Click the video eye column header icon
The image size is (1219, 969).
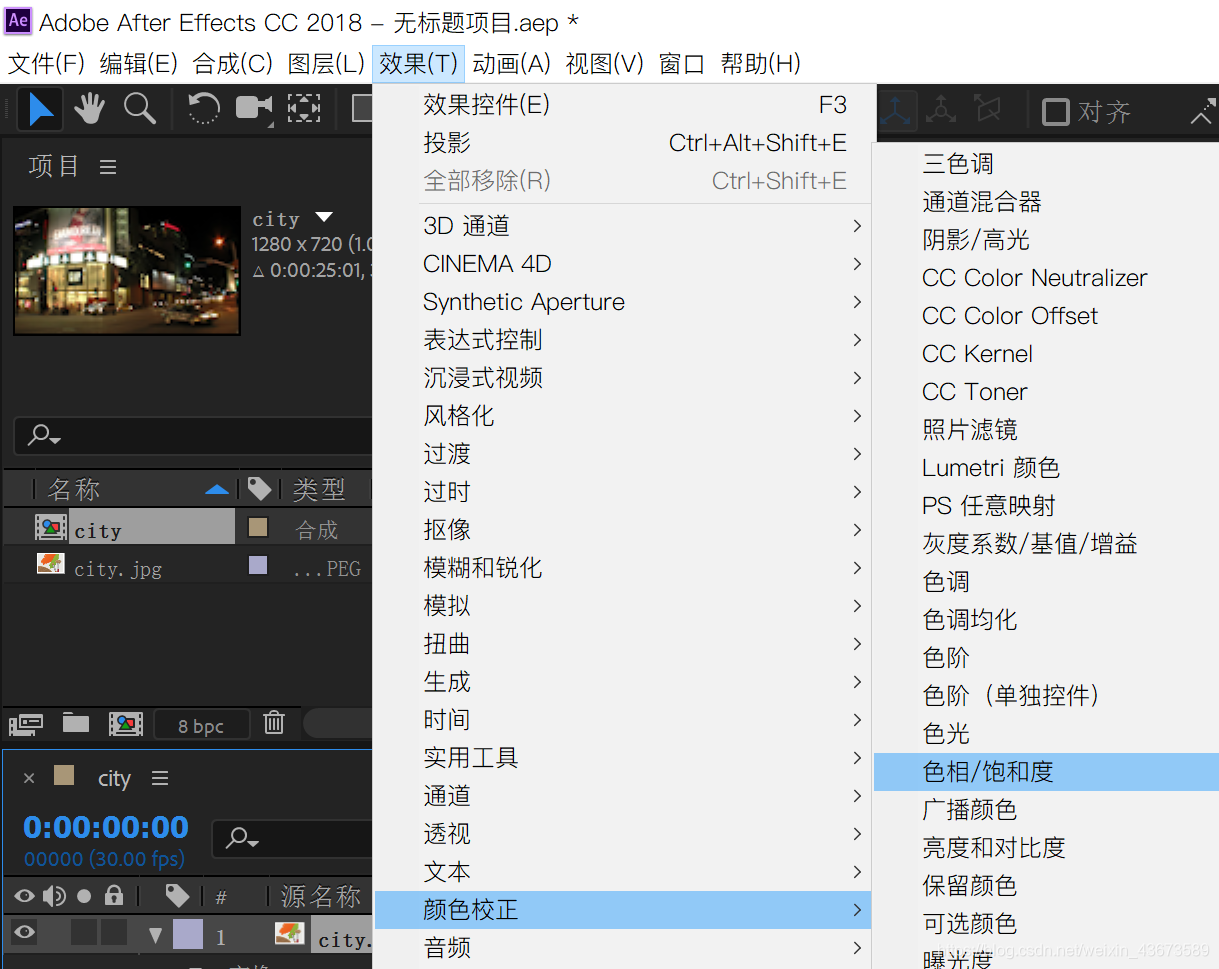coord(25,895)
